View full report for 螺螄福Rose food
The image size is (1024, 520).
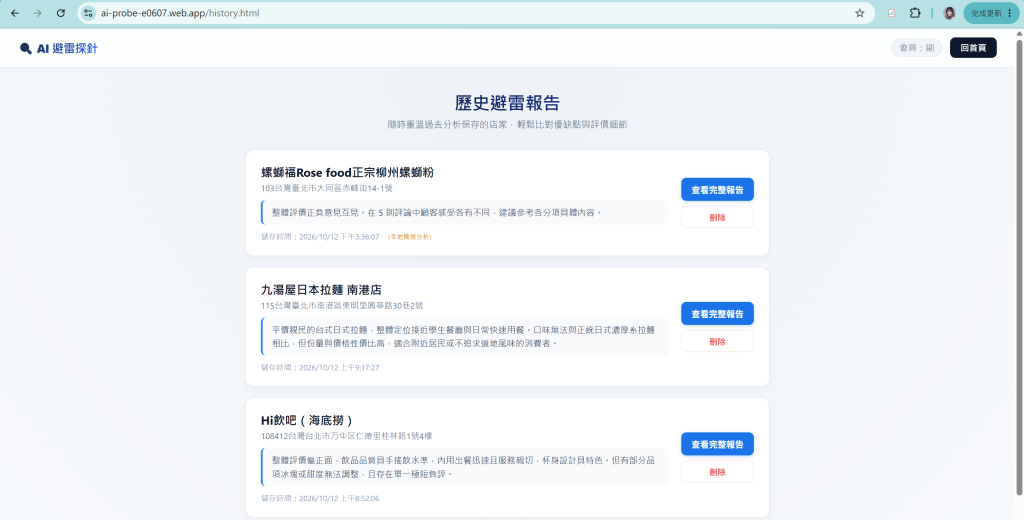(717, 189)
